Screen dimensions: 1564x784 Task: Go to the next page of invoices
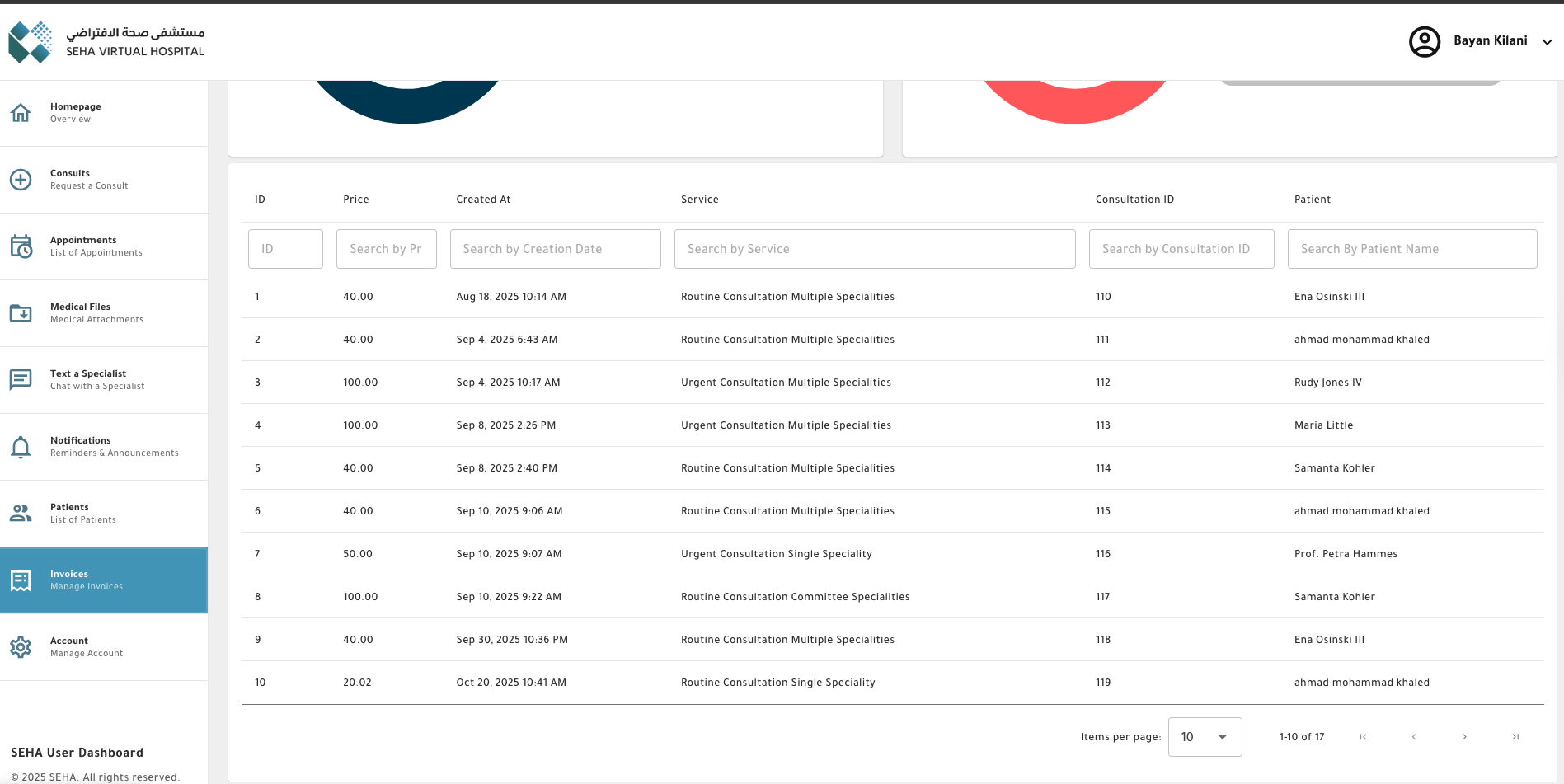[1464, 737]
